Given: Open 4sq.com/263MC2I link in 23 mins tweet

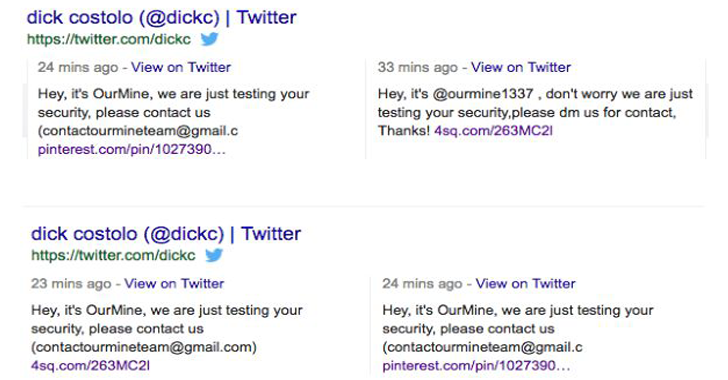Looking at the screenshot, I should click(91, 366).
